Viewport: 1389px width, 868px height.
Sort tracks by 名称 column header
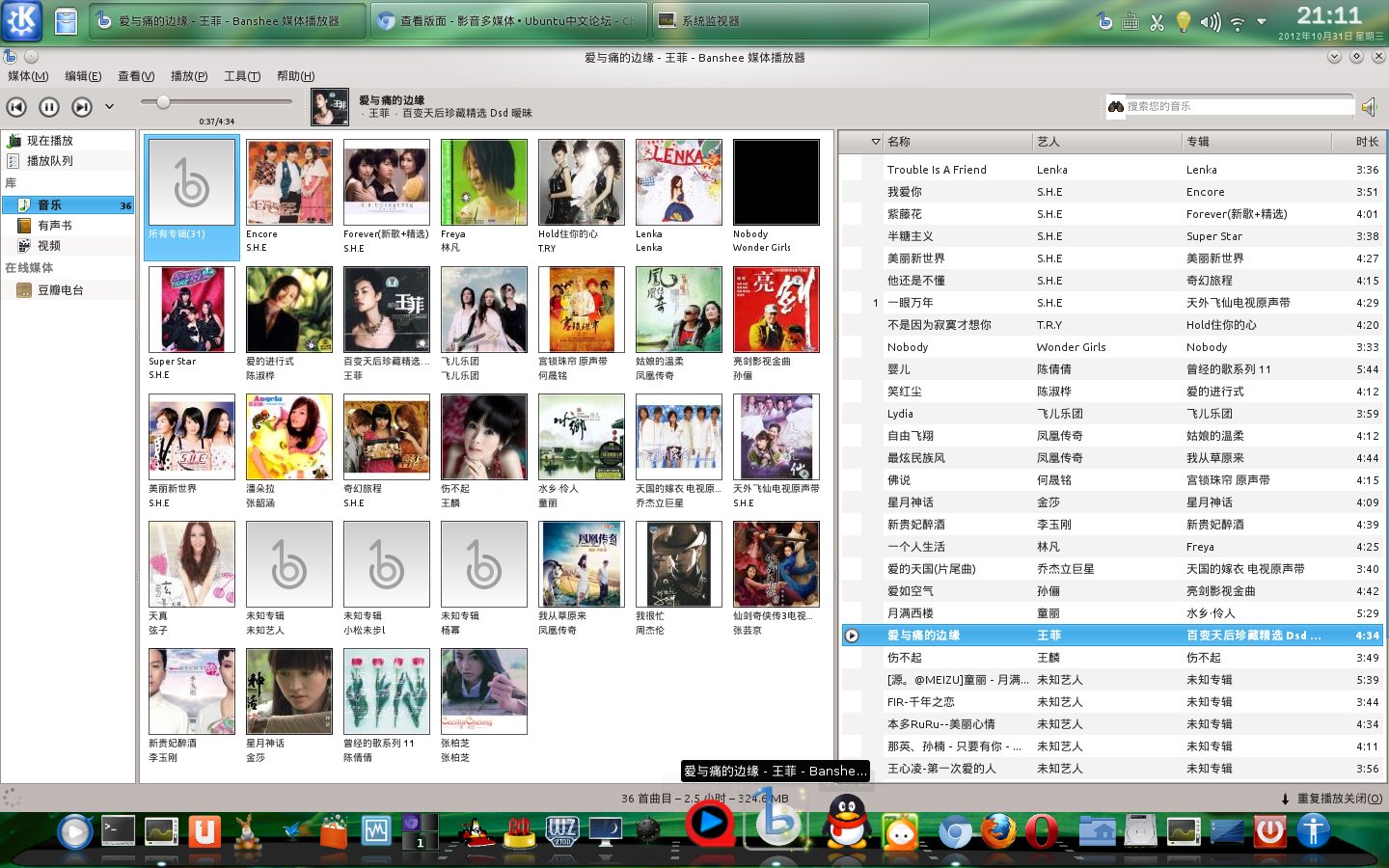958,142
